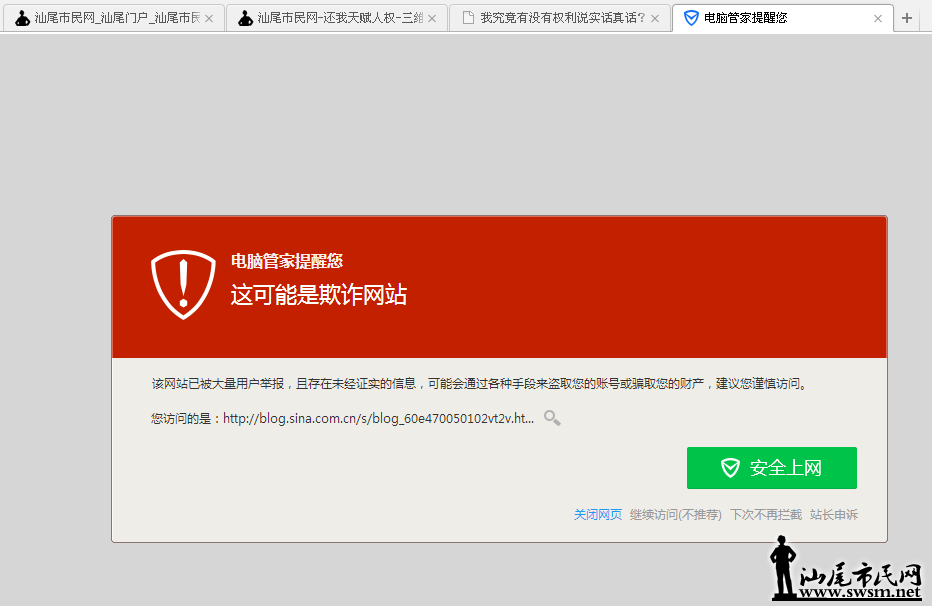Click the 关闭网页 link
932x606 pixels.
597,514
